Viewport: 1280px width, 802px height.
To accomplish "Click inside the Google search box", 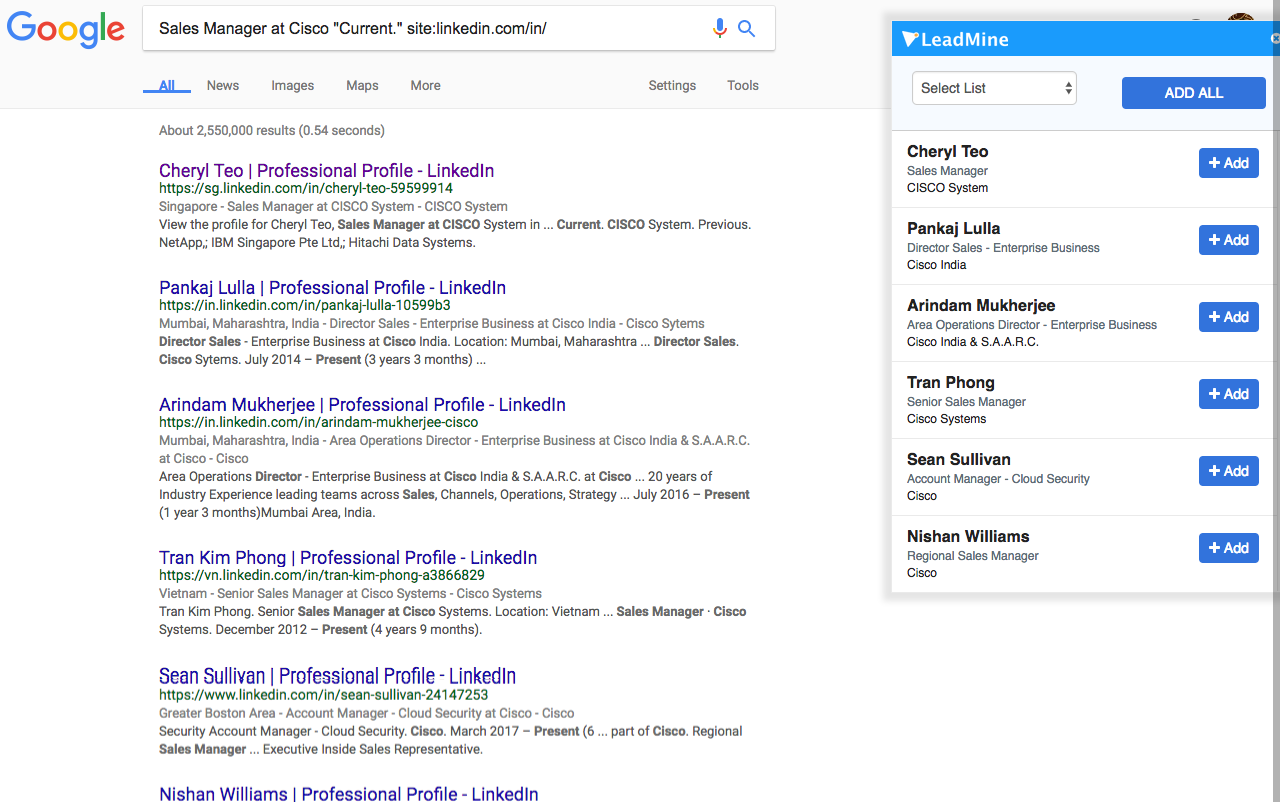I will [420, 29].
